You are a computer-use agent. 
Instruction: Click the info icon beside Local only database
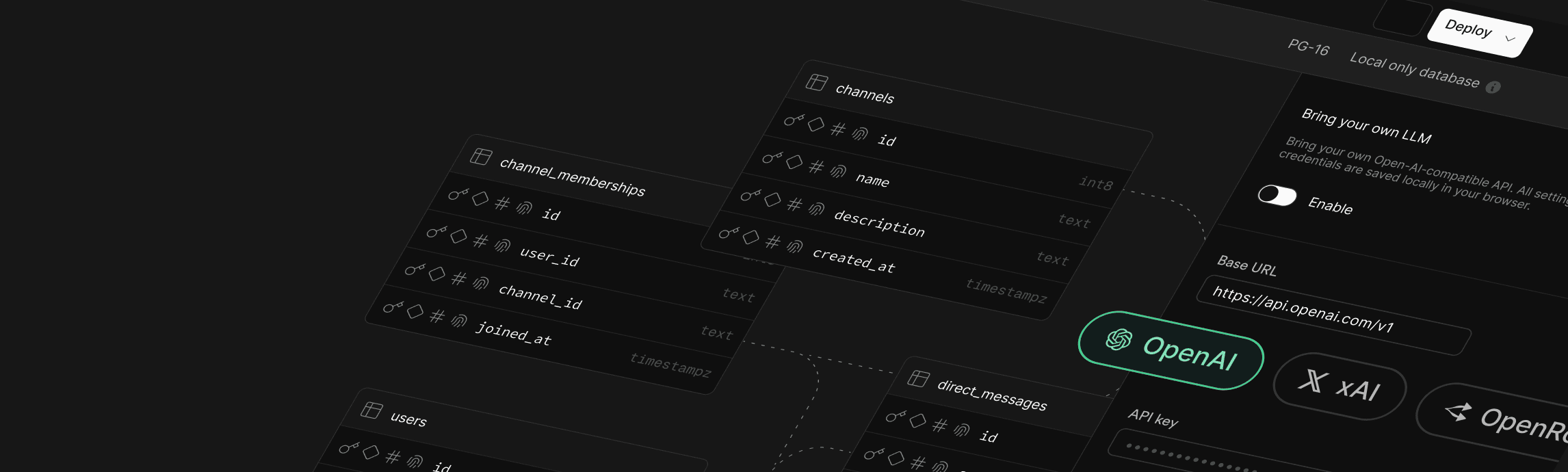coord(1493,87)
